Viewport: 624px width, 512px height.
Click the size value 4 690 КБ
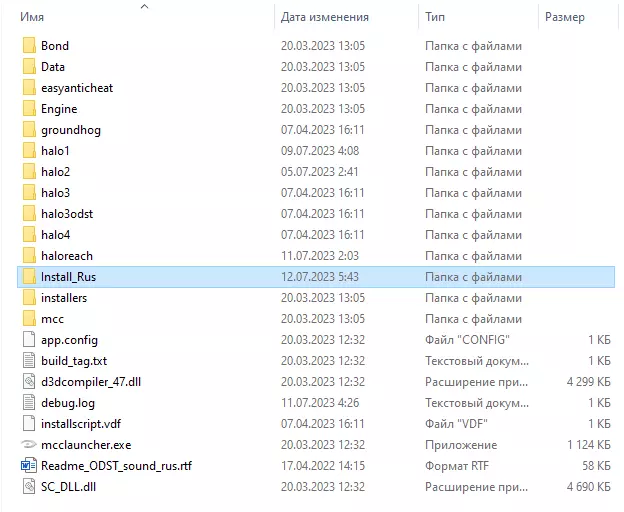click(589, 487)
